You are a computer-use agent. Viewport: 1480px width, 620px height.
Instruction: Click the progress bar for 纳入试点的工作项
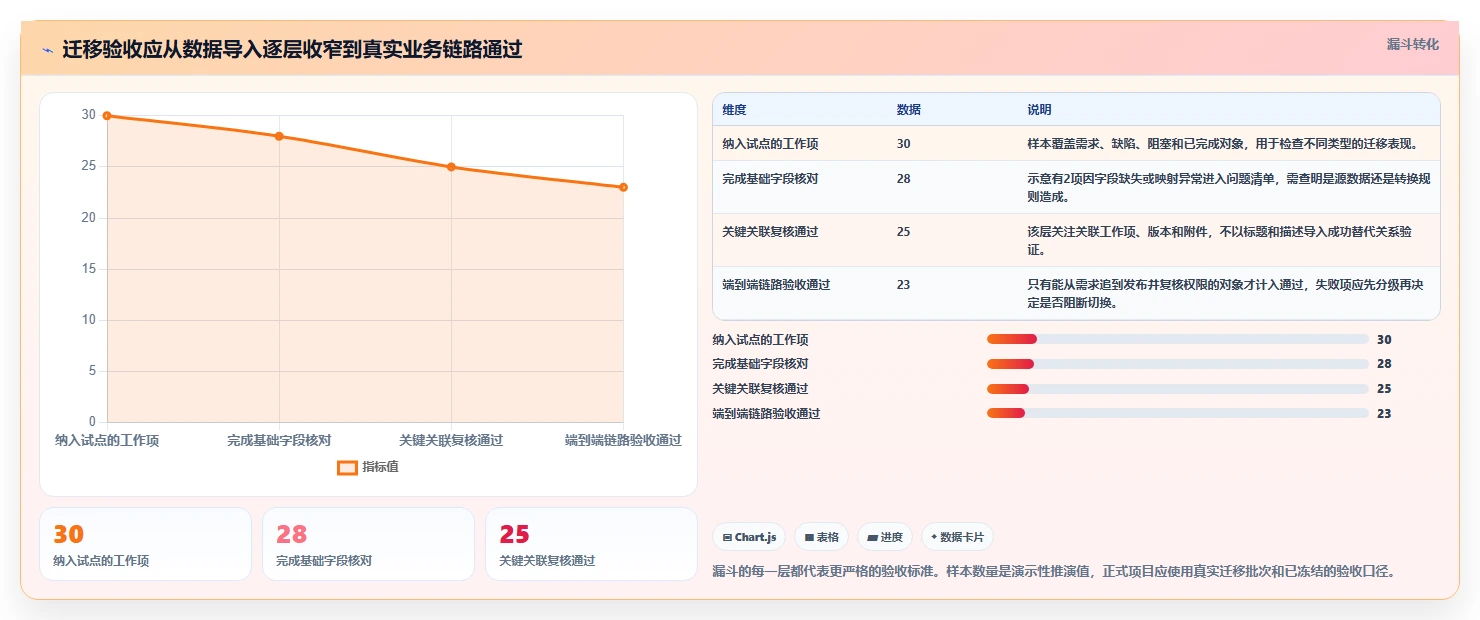[1177, 340]
